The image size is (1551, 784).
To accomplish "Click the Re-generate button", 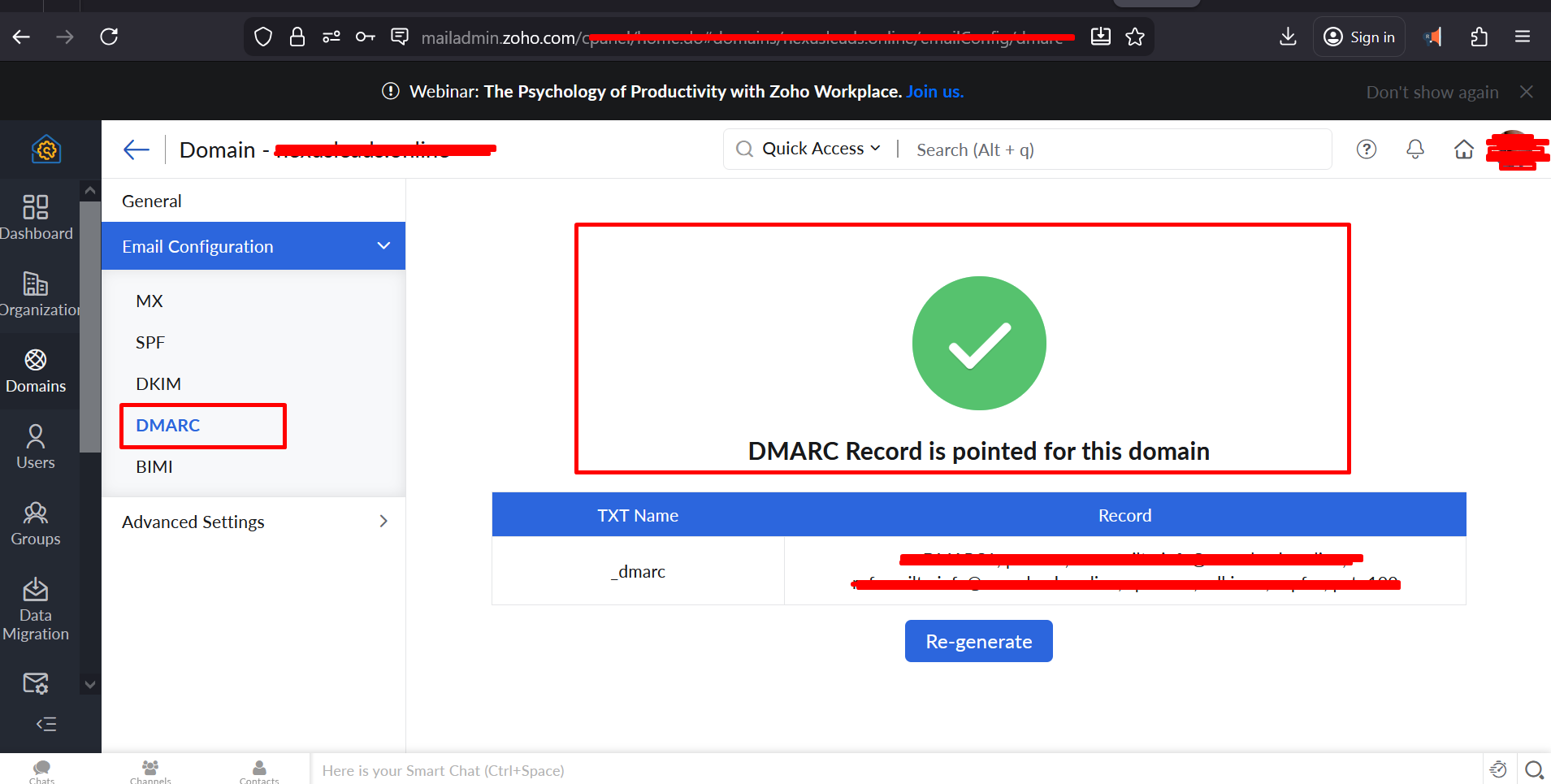I will pos(978,640).
